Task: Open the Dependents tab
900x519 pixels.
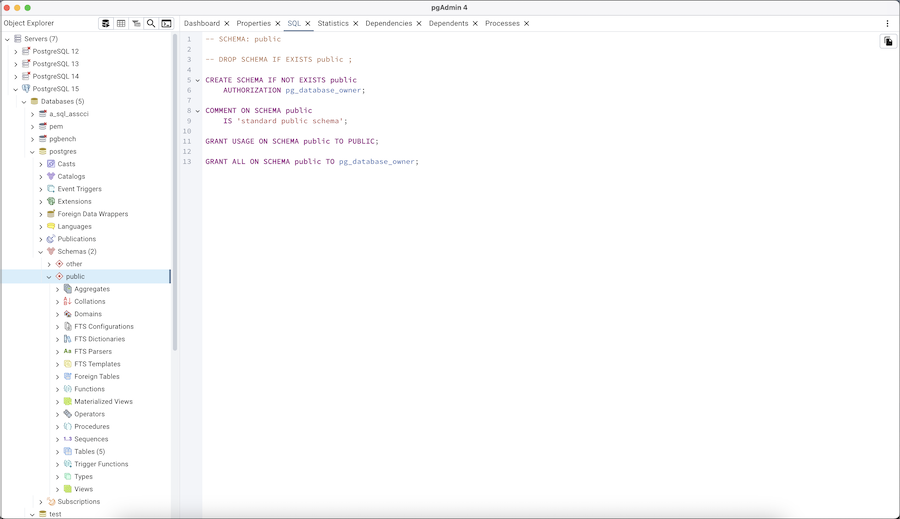Action: pyautogui.click(x=448, y=24)
